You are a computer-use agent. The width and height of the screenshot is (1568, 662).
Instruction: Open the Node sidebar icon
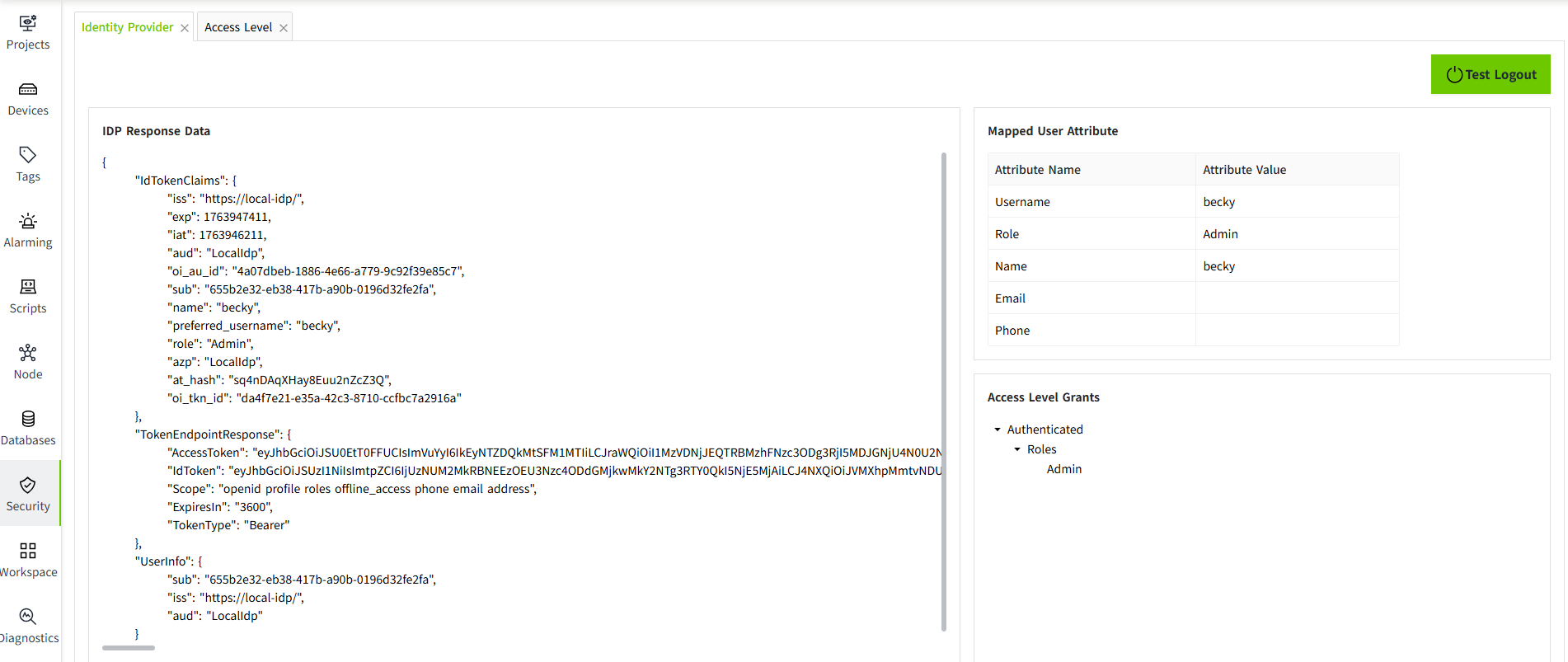28,354
